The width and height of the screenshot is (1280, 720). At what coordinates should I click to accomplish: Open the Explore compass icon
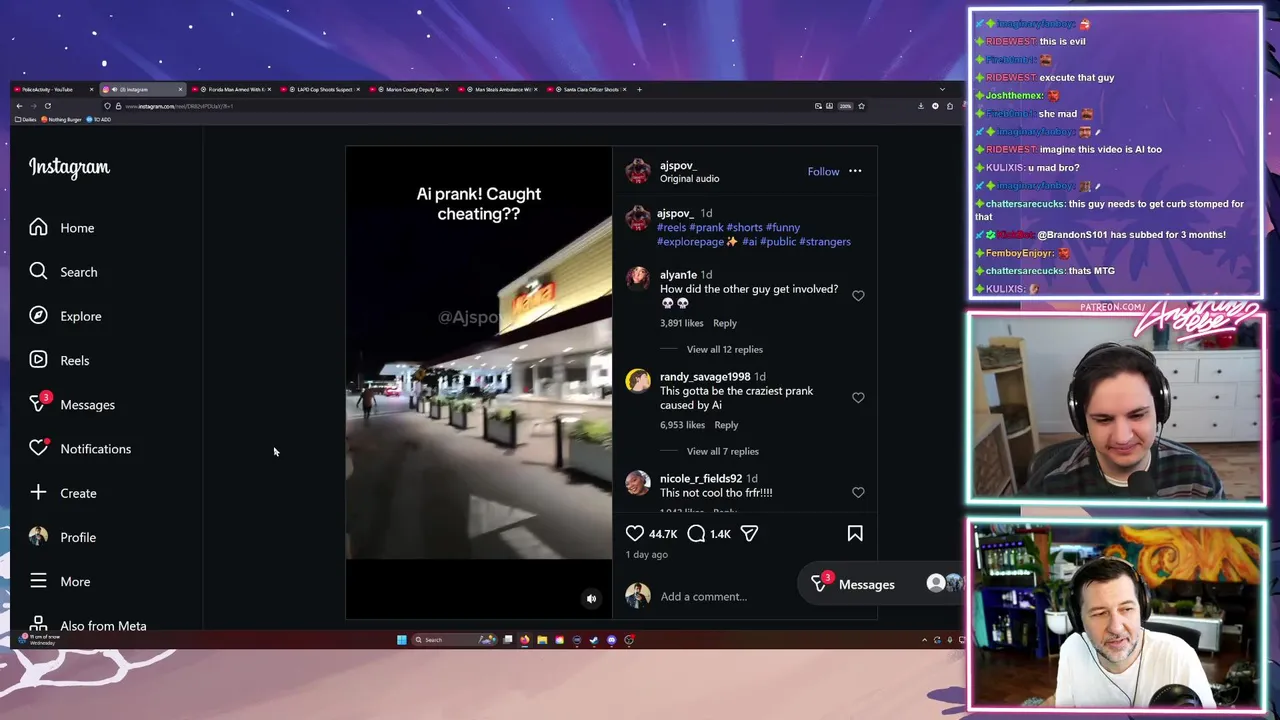click(38, 316)
